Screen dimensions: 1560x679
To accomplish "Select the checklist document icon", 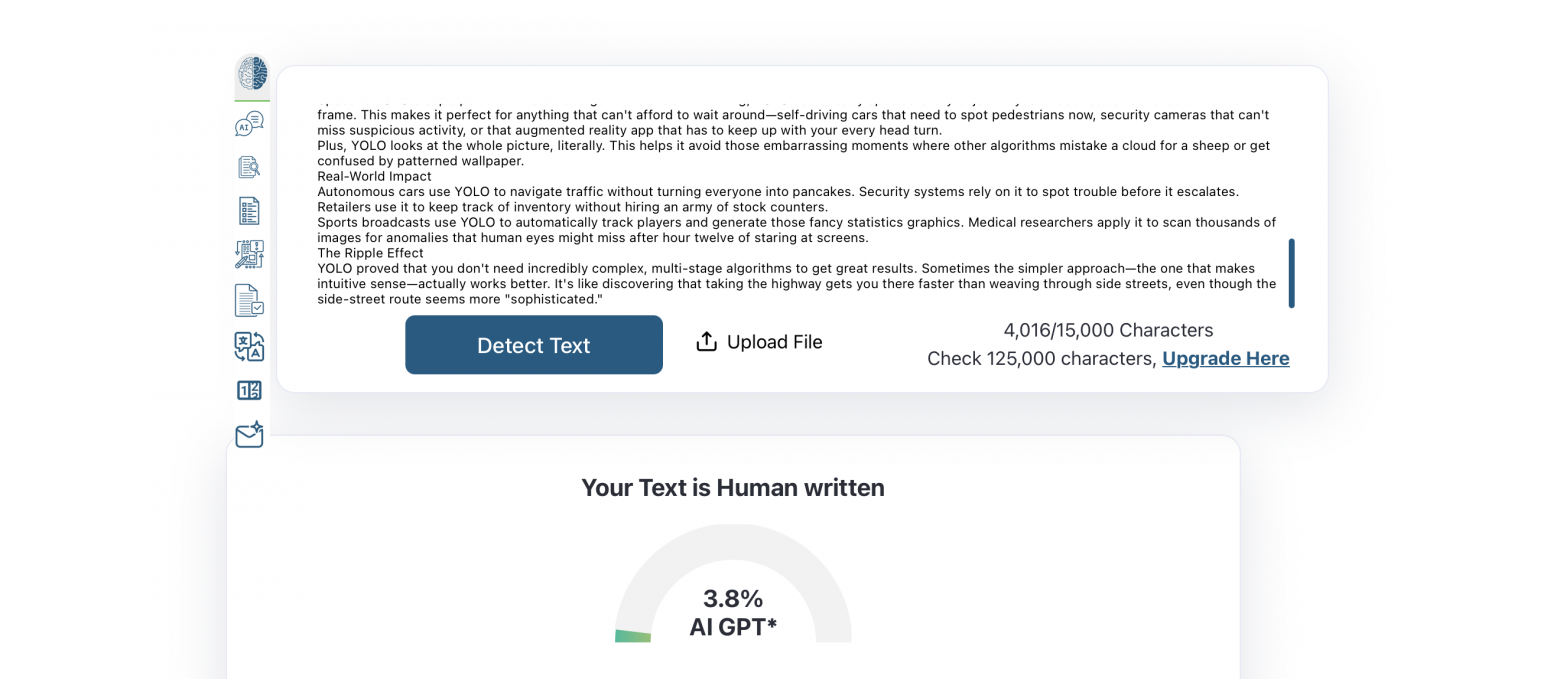I will tap(249, 211).
